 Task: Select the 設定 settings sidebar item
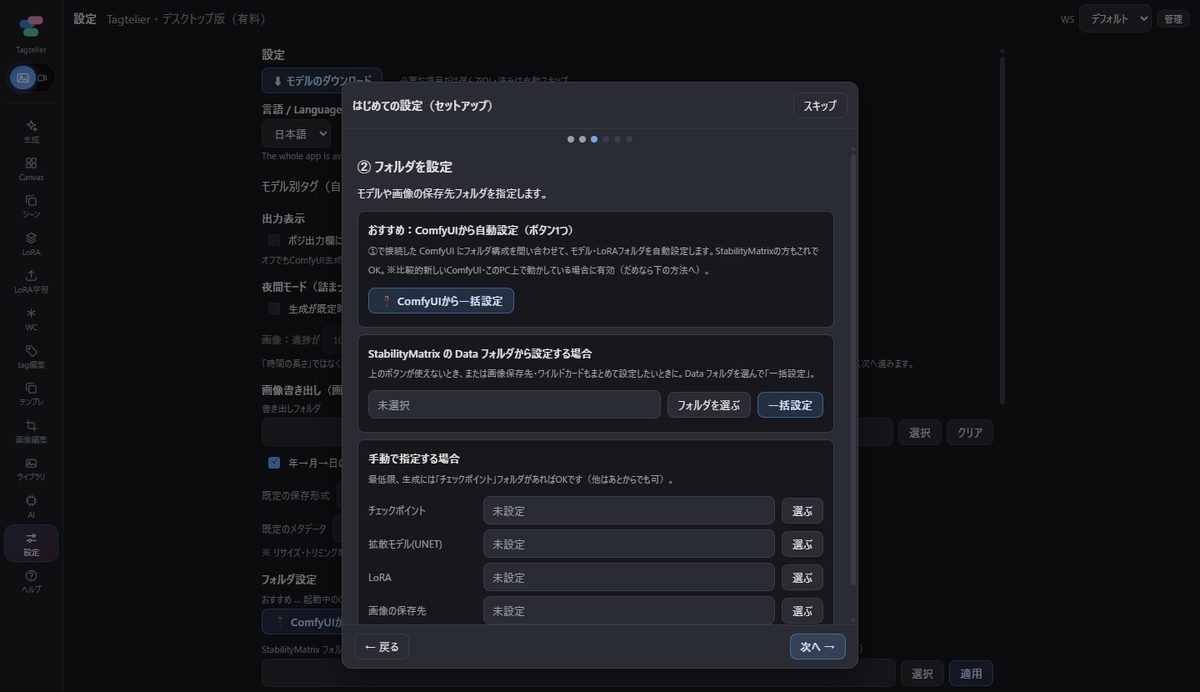(31, 543)
